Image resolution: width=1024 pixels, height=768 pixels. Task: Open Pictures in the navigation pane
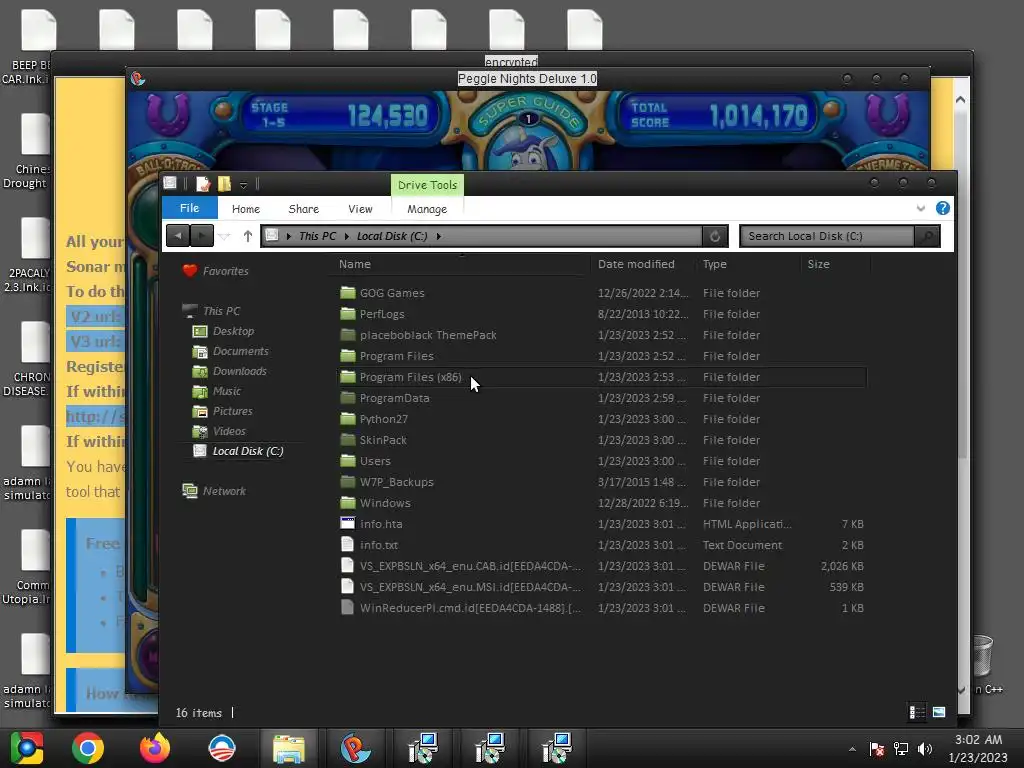(x=232, y=411)
